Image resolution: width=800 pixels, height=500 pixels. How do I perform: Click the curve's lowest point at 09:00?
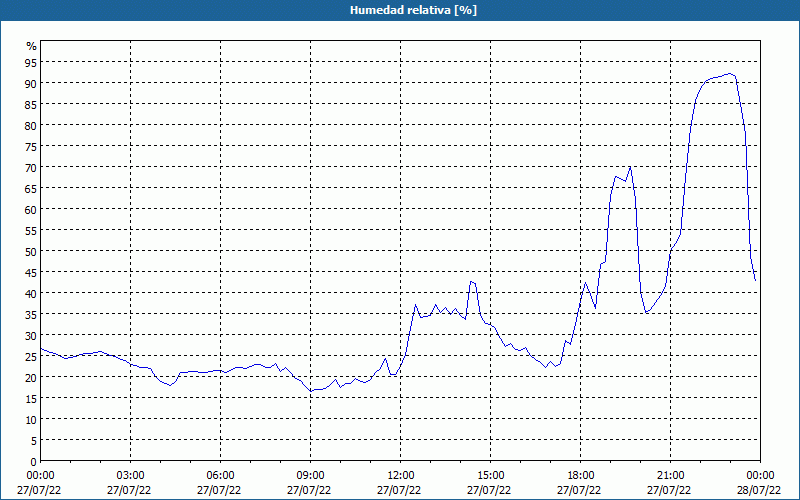[x=311, y=391]
